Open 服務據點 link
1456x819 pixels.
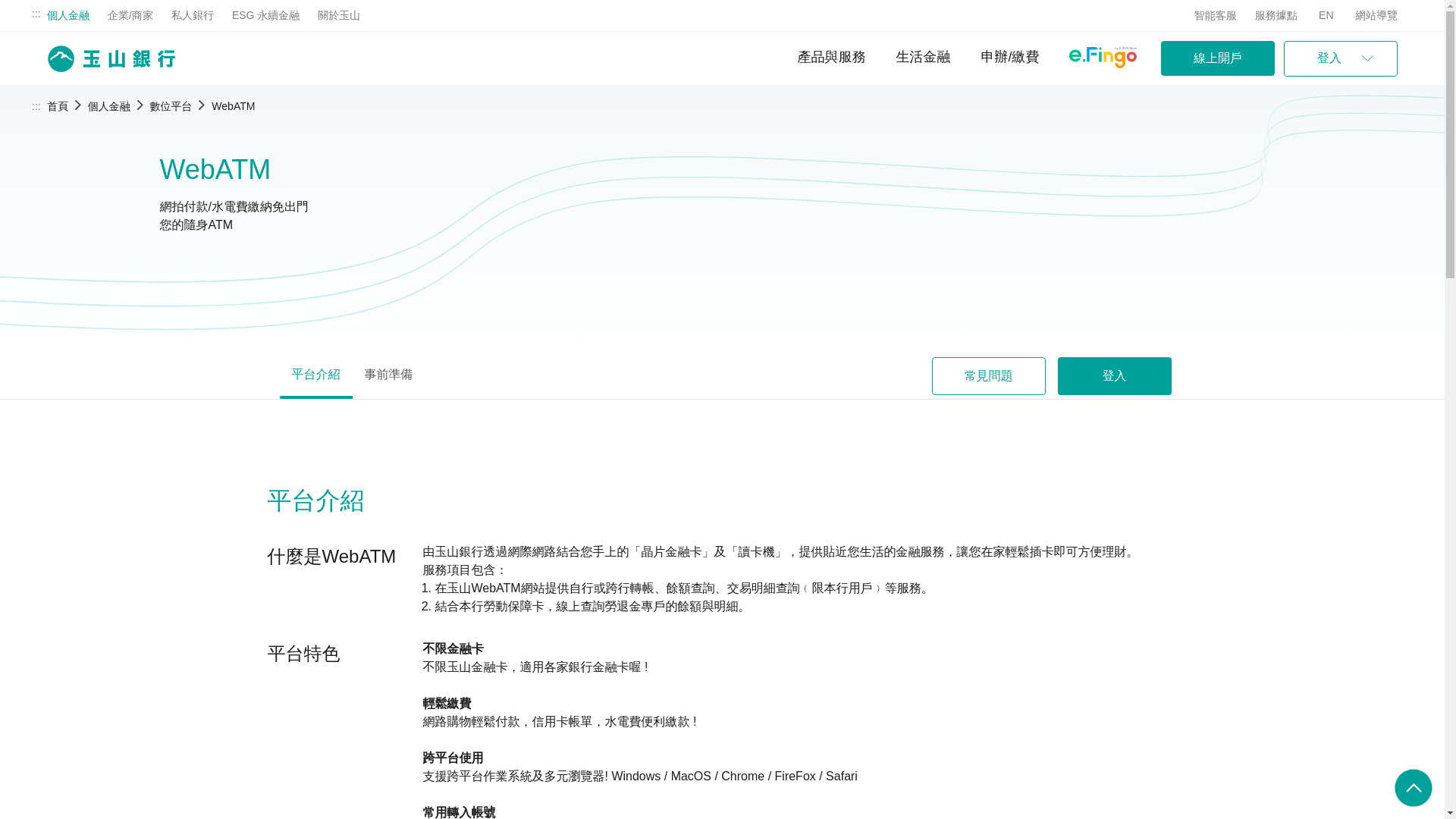point(1276,15)
